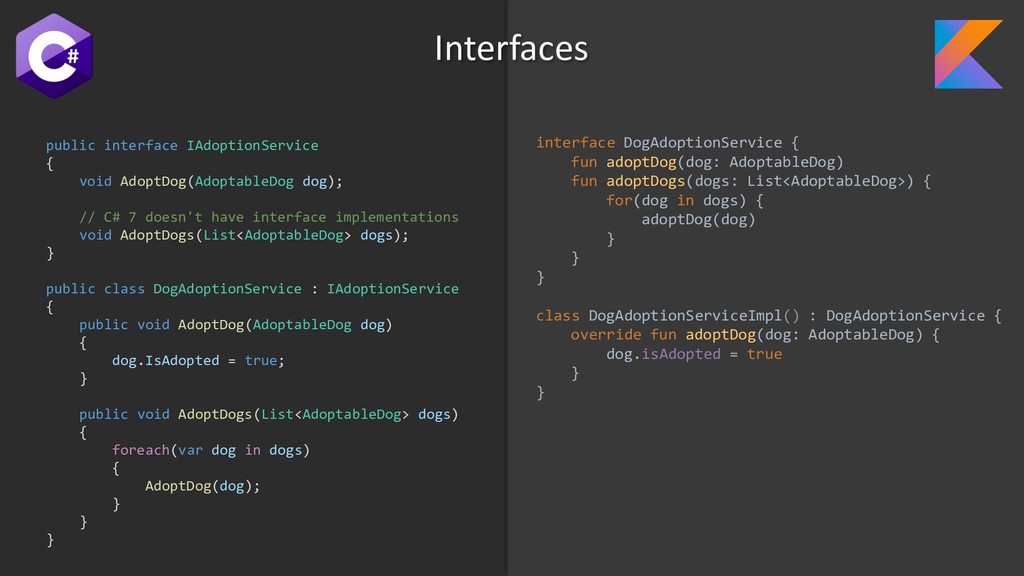Click Kotlin line 'fun adoptDogs(dogs: List<AdoptableDog>) {'
Viewport: 1024px width, 576px height.
[x=751, y=181]
